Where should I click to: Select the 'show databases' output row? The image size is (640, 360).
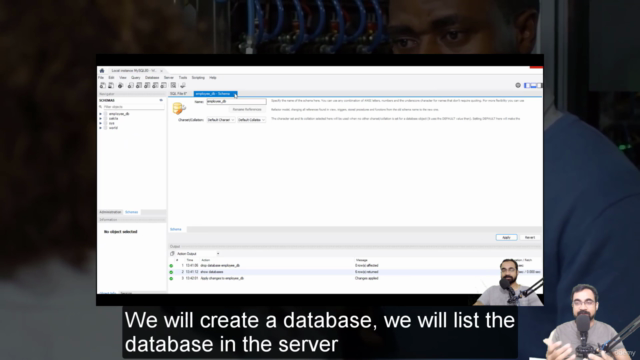click(x=355, y=272)
